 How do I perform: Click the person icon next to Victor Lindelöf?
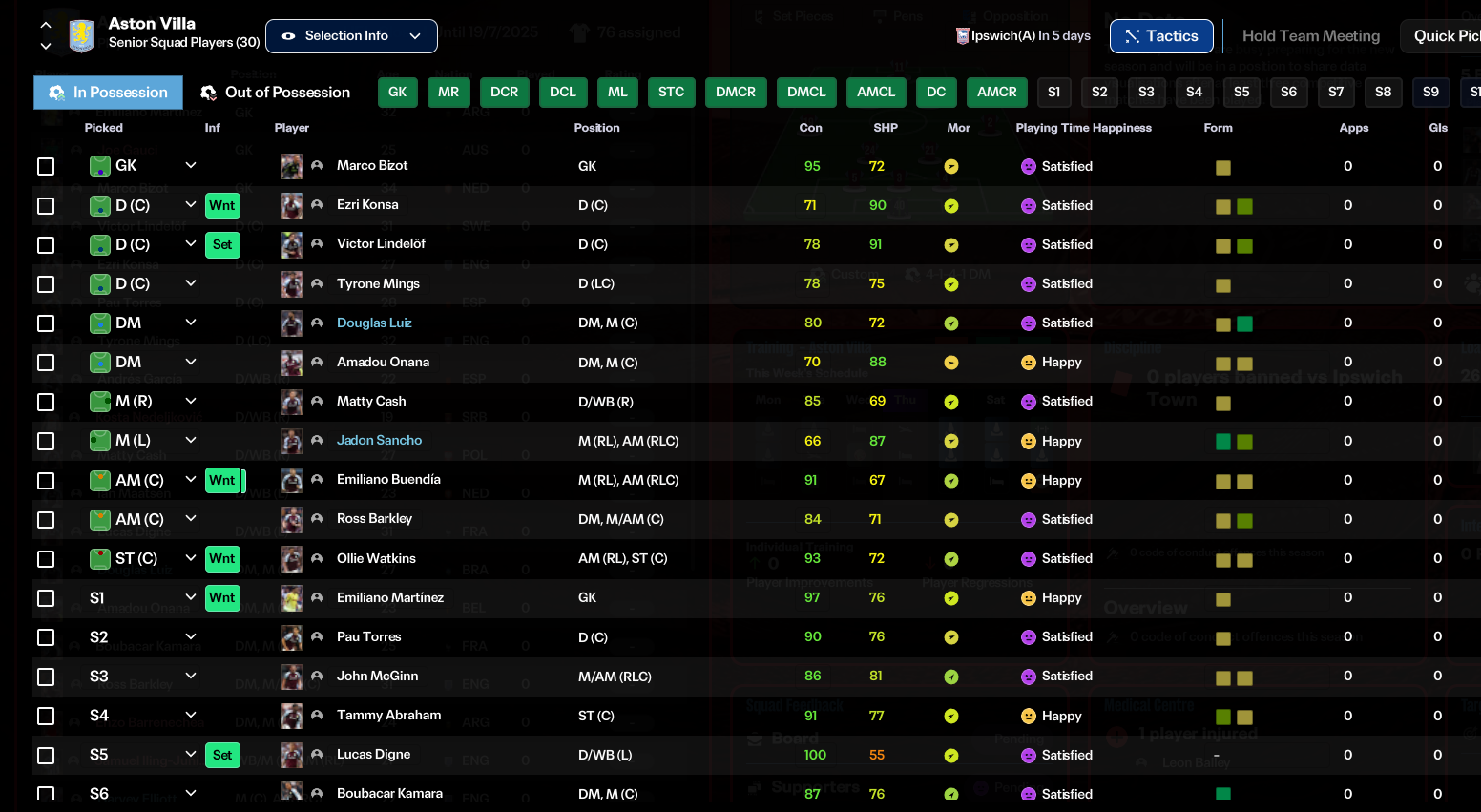(x=317, y=244)
